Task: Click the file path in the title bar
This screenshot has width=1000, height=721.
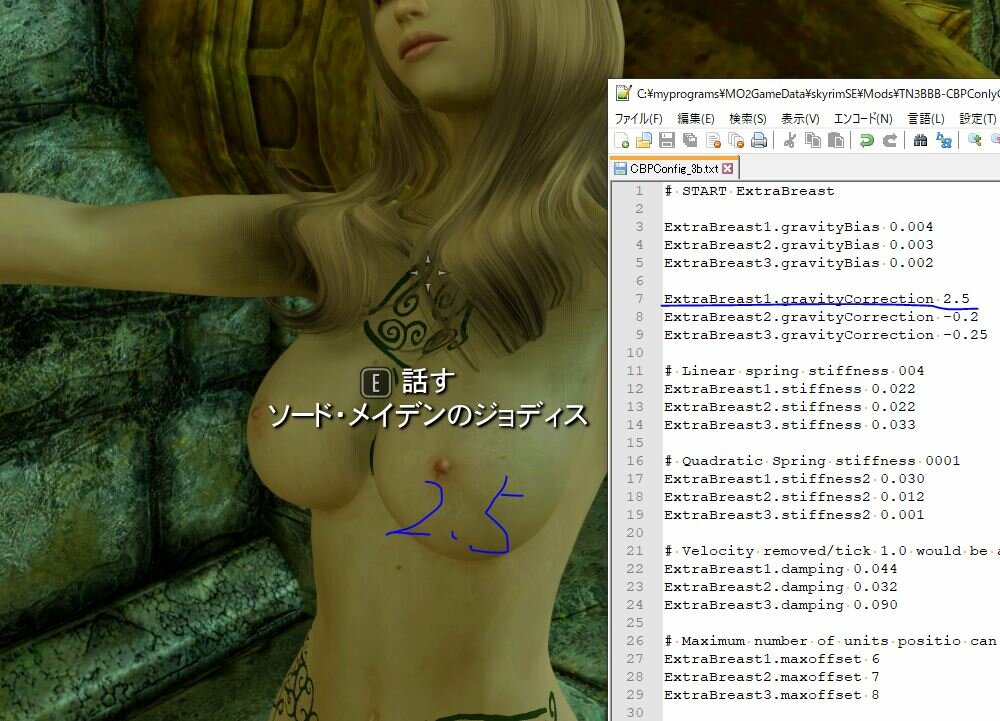Action: (818, 94)
